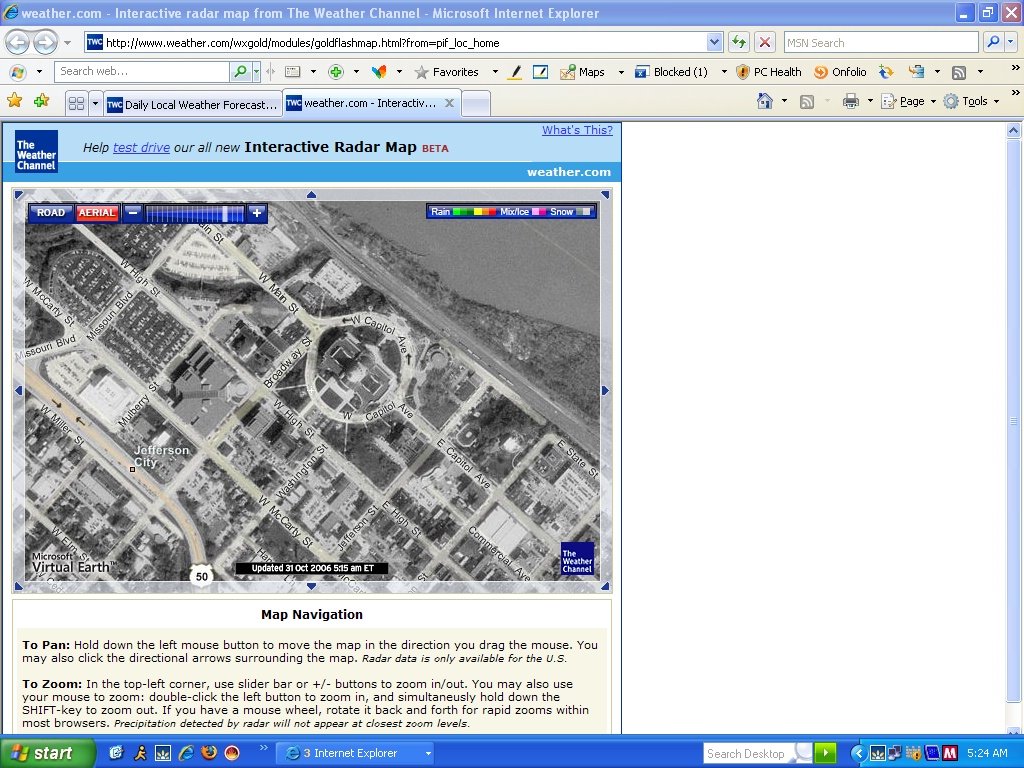Add to Favorites with the plus-star icon
1024x768 pixels.
tap(41, 101)
